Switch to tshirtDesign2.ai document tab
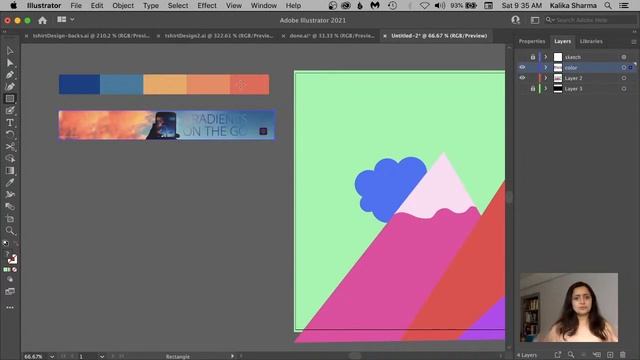The width and height of the screenshot is (640, 360). (x=219, y=36)
